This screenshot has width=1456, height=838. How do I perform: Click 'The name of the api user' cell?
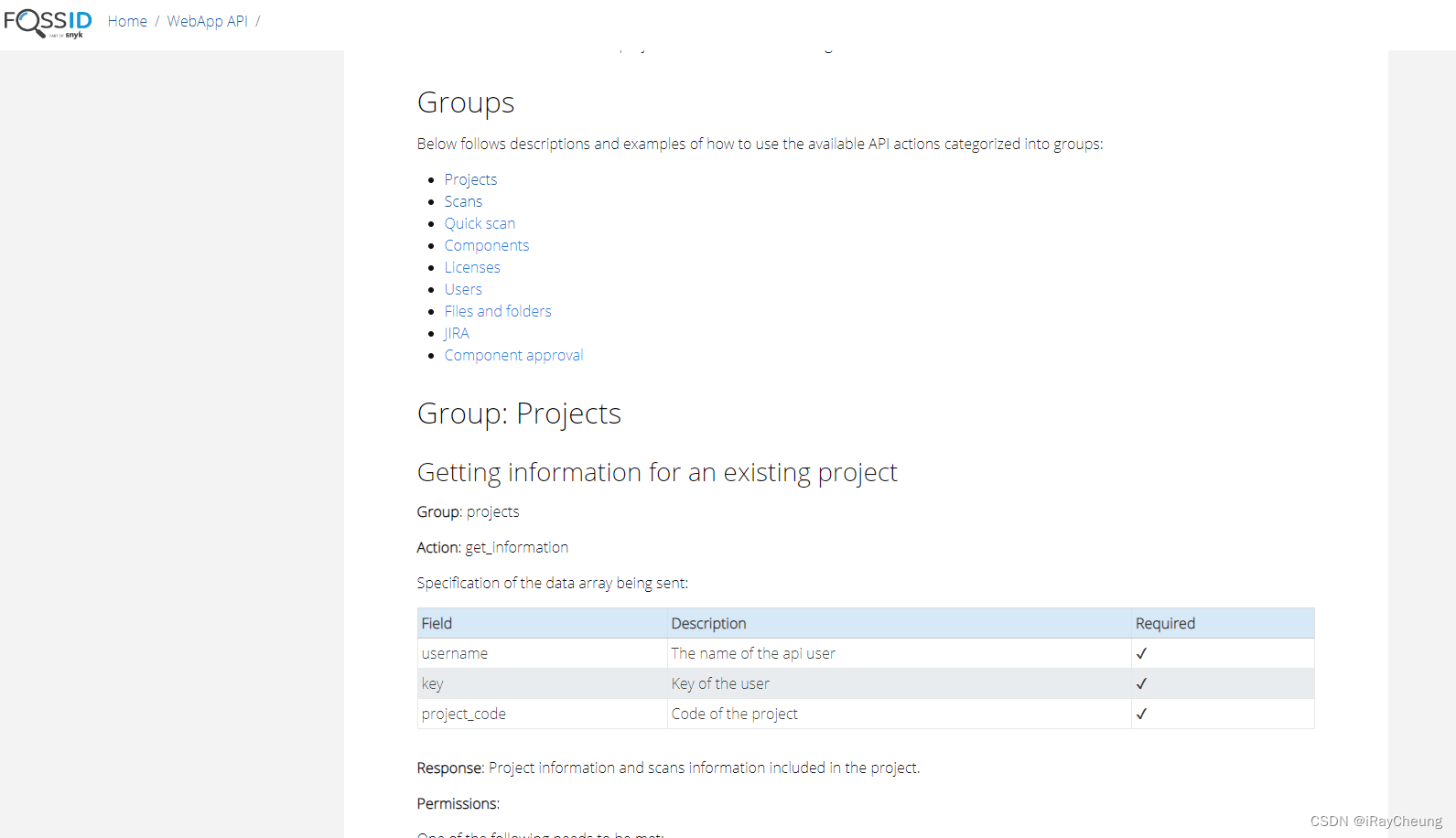click(x=900, y=653)
